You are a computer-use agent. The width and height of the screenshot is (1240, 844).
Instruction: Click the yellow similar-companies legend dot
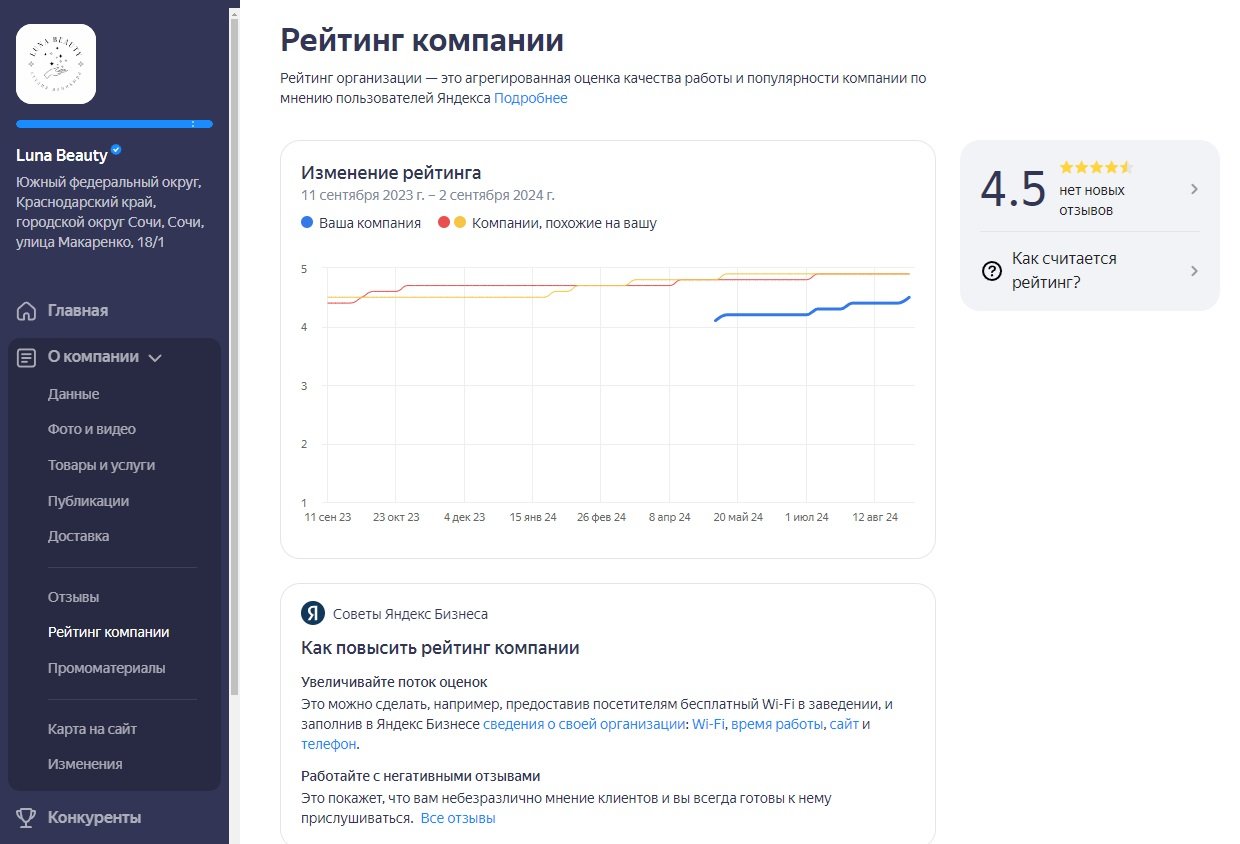[x=460, y=223]
